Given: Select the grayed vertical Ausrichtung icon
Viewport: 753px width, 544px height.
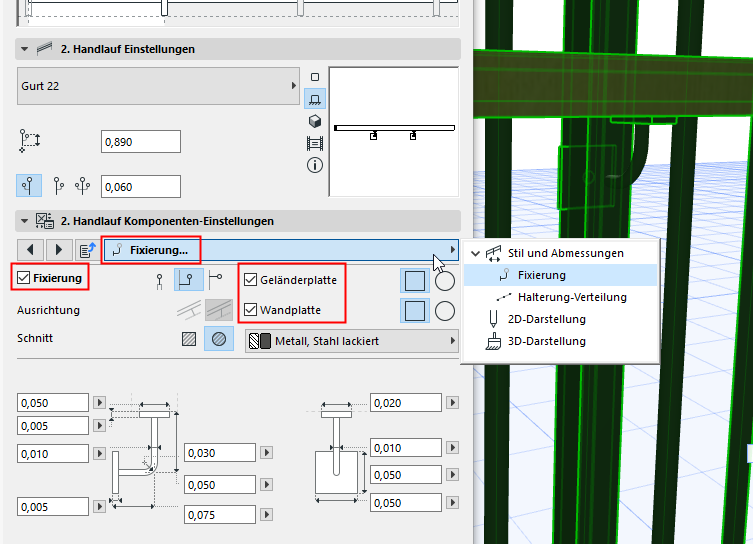Looking at the screenshot, I should pyautogui.click(x=219, y=310).
